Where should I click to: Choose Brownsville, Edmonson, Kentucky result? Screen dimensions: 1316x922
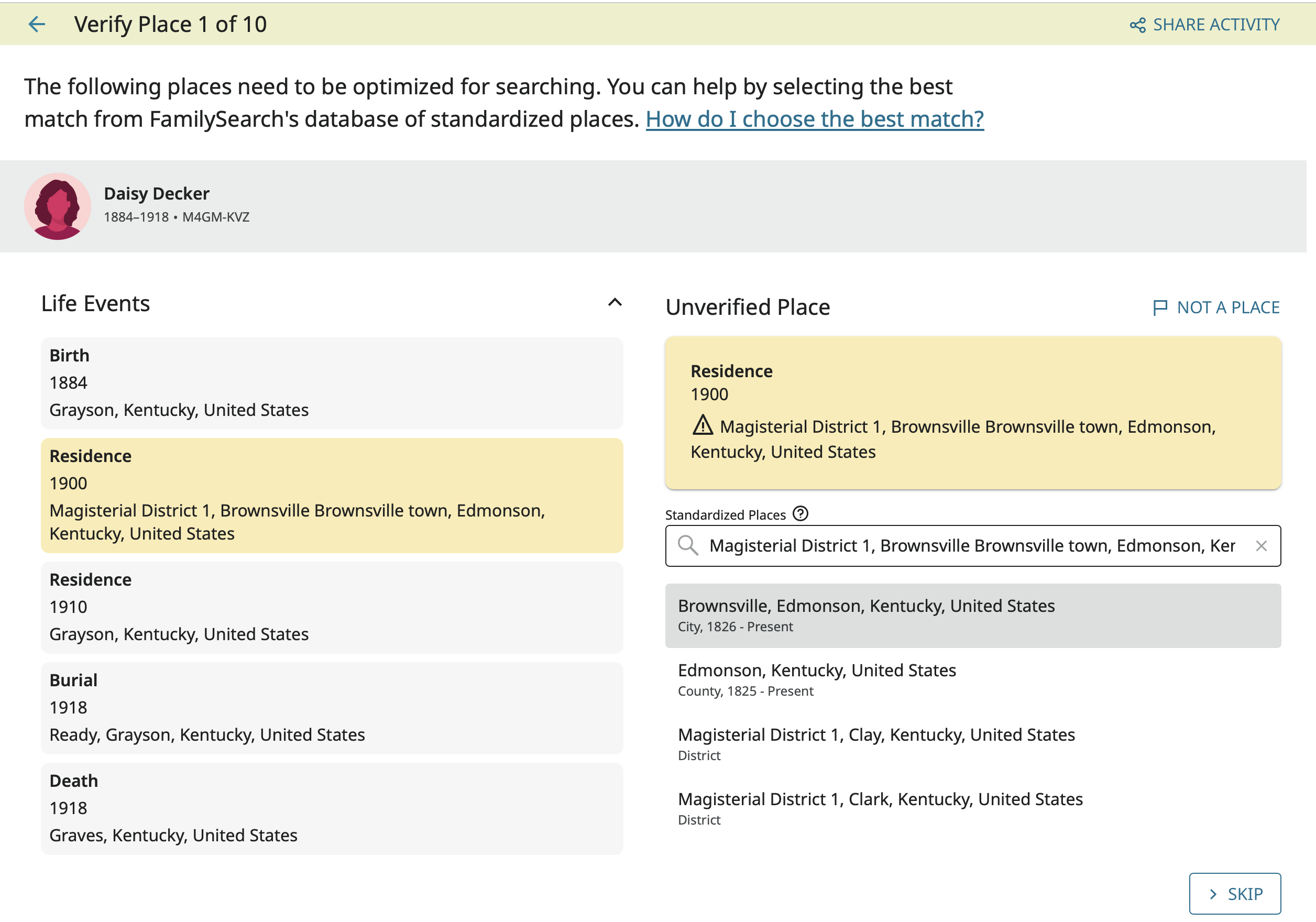tap(973, 616)
